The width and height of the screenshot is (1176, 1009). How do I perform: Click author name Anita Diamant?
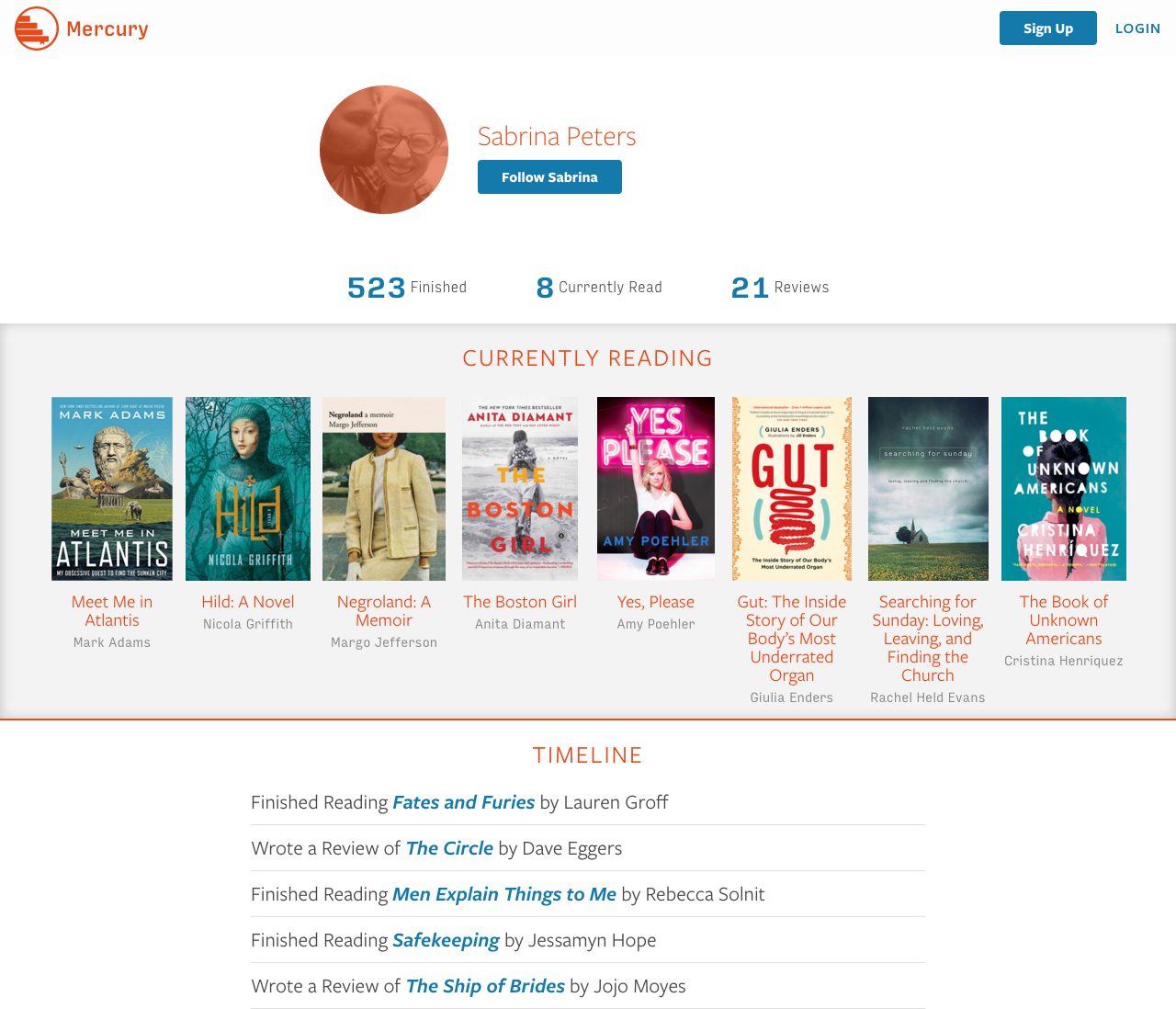pos(520,624)
